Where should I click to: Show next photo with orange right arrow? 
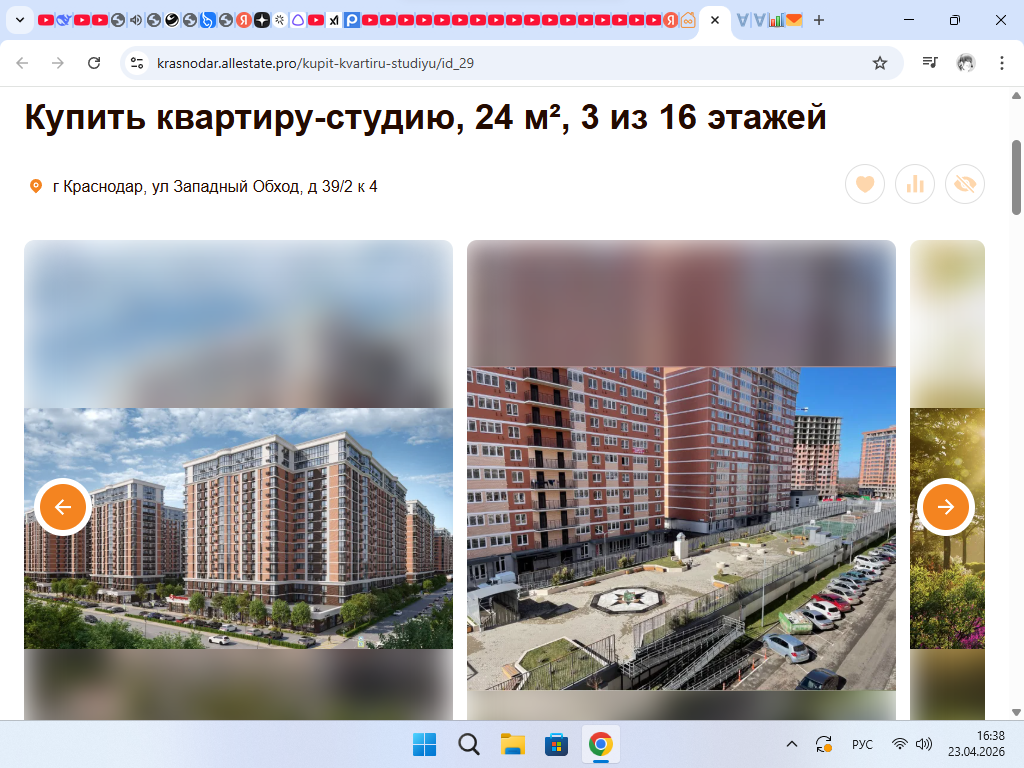(946, 507)
